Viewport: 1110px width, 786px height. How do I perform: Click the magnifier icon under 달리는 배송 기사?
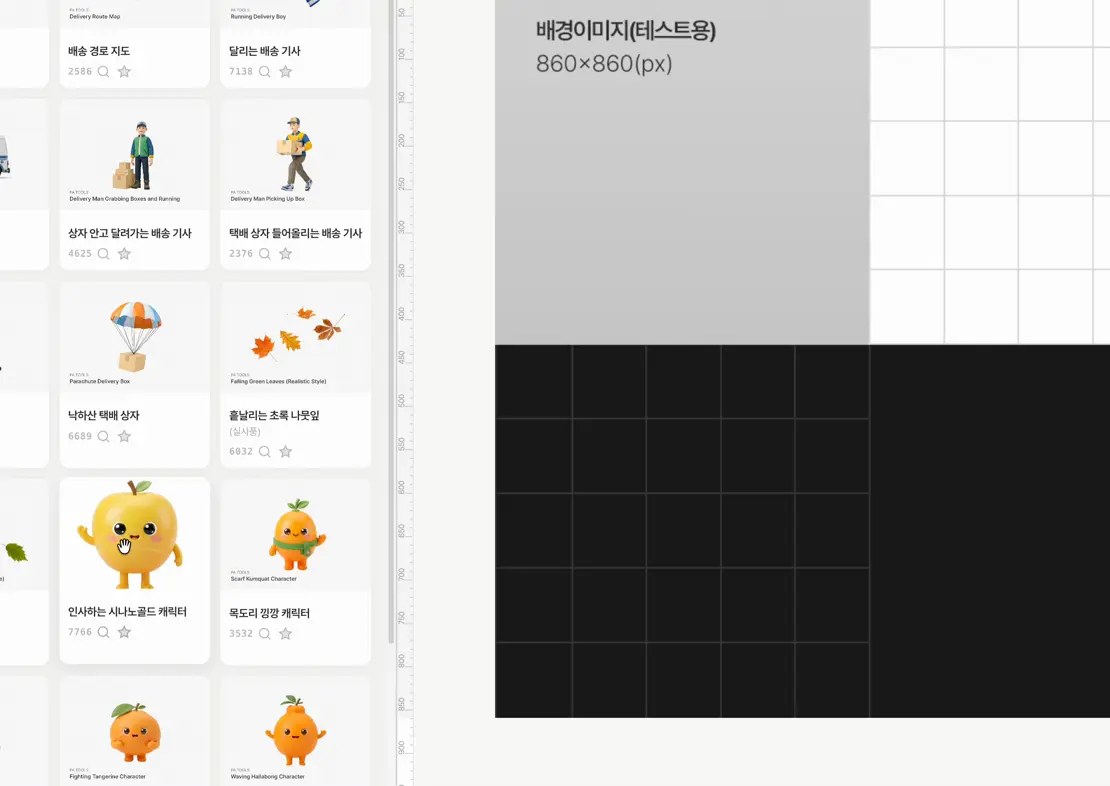[265, 72]
